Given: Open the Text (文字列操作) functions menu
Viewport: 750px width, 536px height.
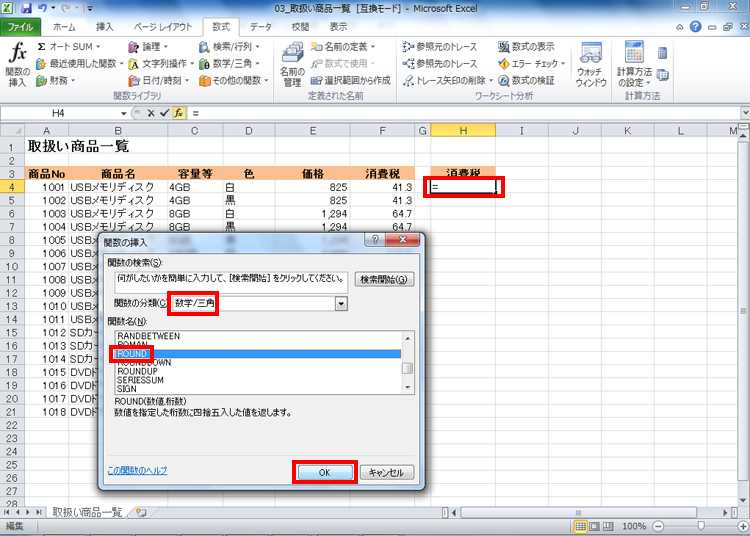Looking at the screenshot, I should point(161,64).
